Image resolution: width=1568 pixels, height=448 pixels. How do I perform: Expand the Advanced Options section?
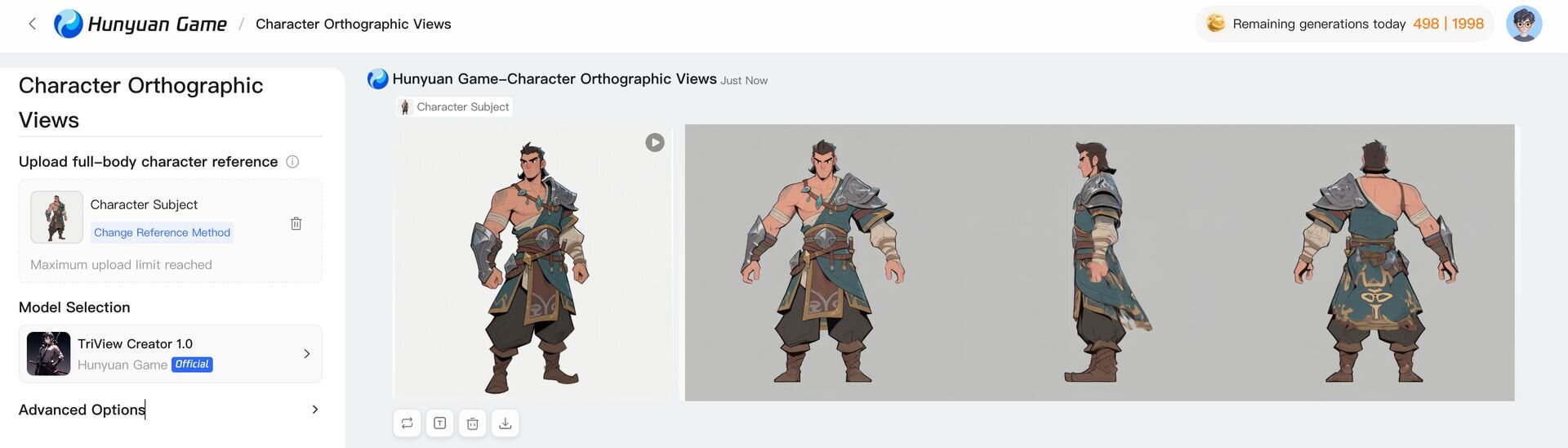coord(170,410)
